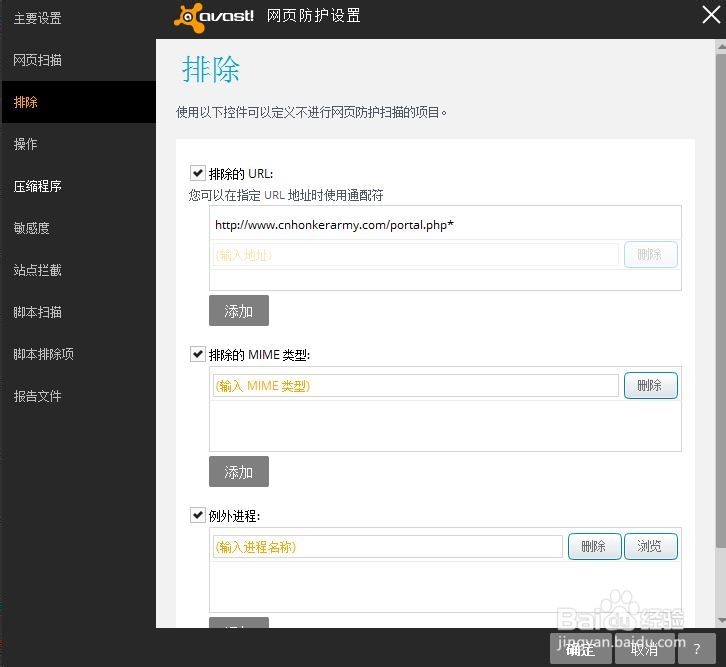This screenshot has width=726, height=667.
Task: Open help with the ? button
Action: pyautogui.click(x=697, y=649)
